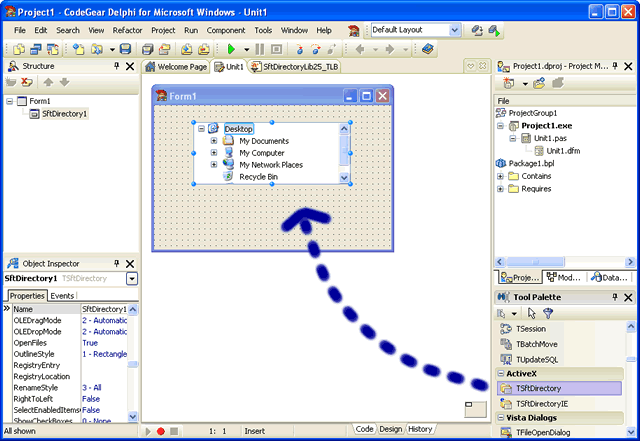Image resolution: width=640 pixels, height=441 pixels.
Task: Expand the Contains folder node
Action: (500, 176)
